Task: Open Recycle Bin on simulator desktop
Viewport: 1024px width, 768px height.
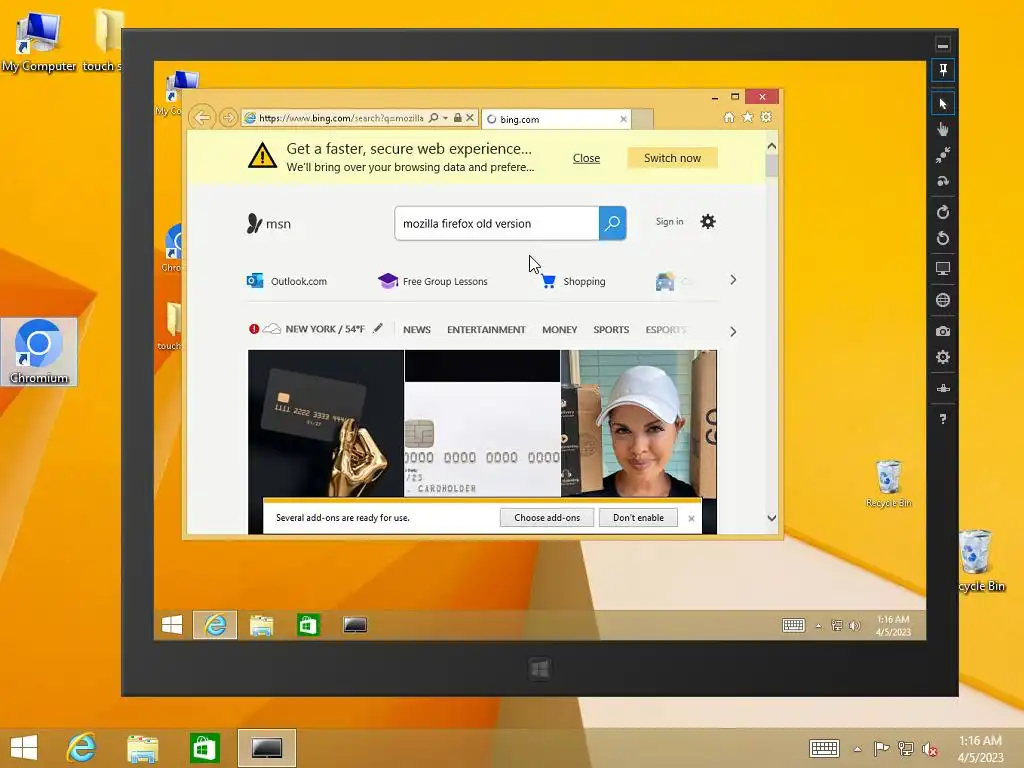Action: tap(888, 485)
